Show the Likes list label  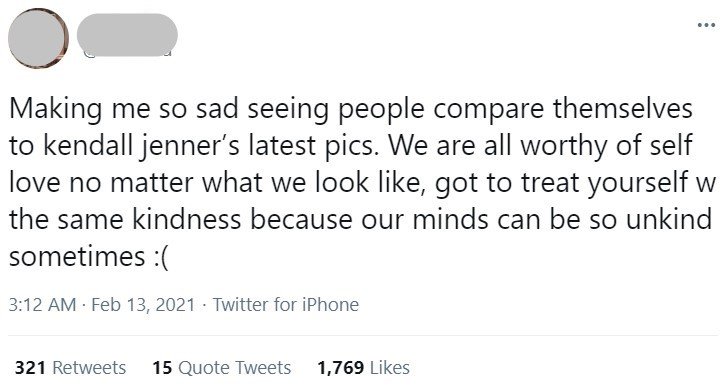click(390, 368)
